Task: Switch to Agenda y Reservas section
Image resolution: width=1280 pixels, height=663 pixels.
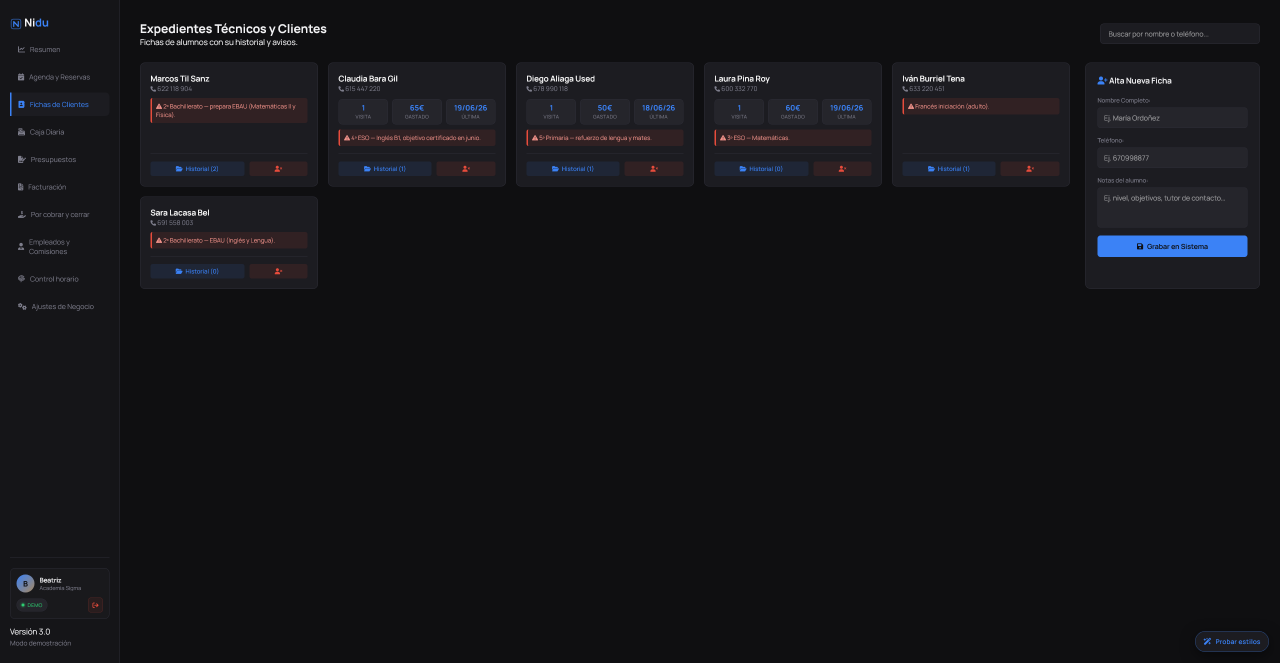Action: pyautogui.click(x=60, y=77)
